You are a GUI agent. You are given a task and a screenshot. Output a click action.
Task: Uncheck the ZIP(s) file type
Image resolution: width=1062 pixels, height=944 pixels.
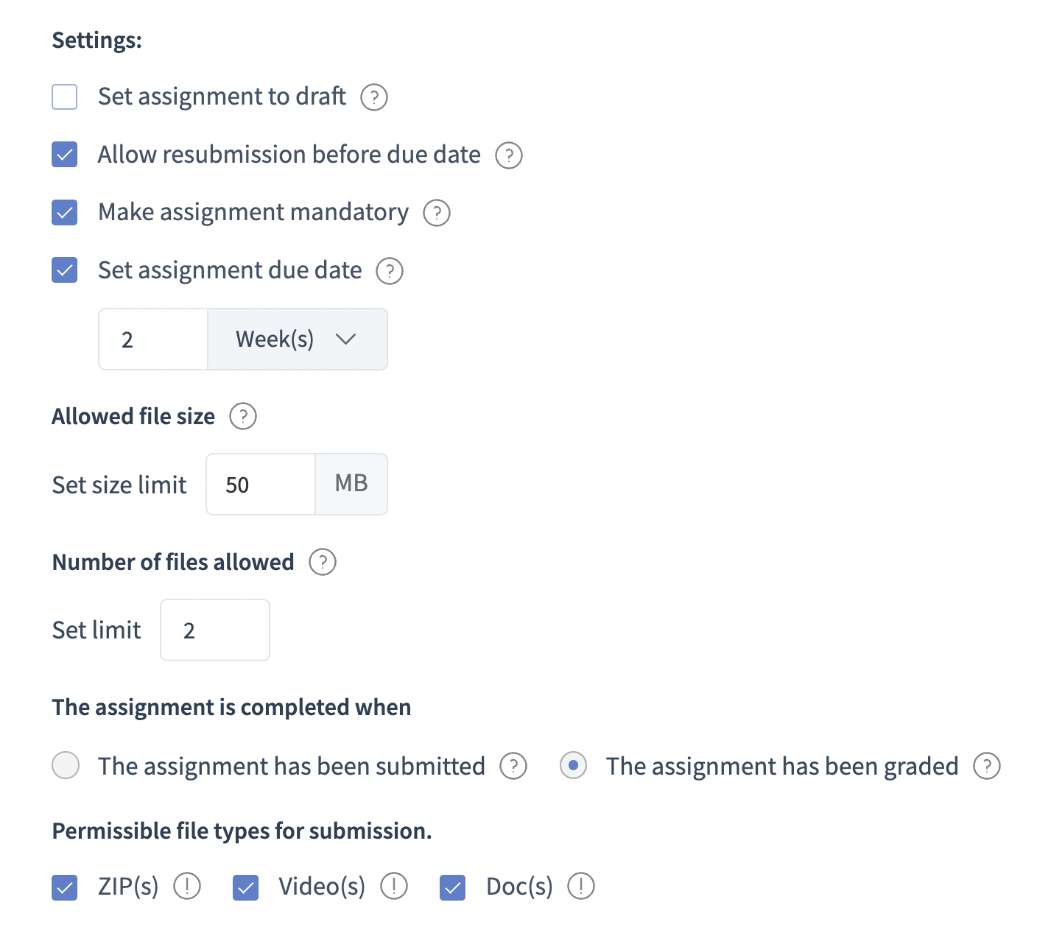point(64,886)
